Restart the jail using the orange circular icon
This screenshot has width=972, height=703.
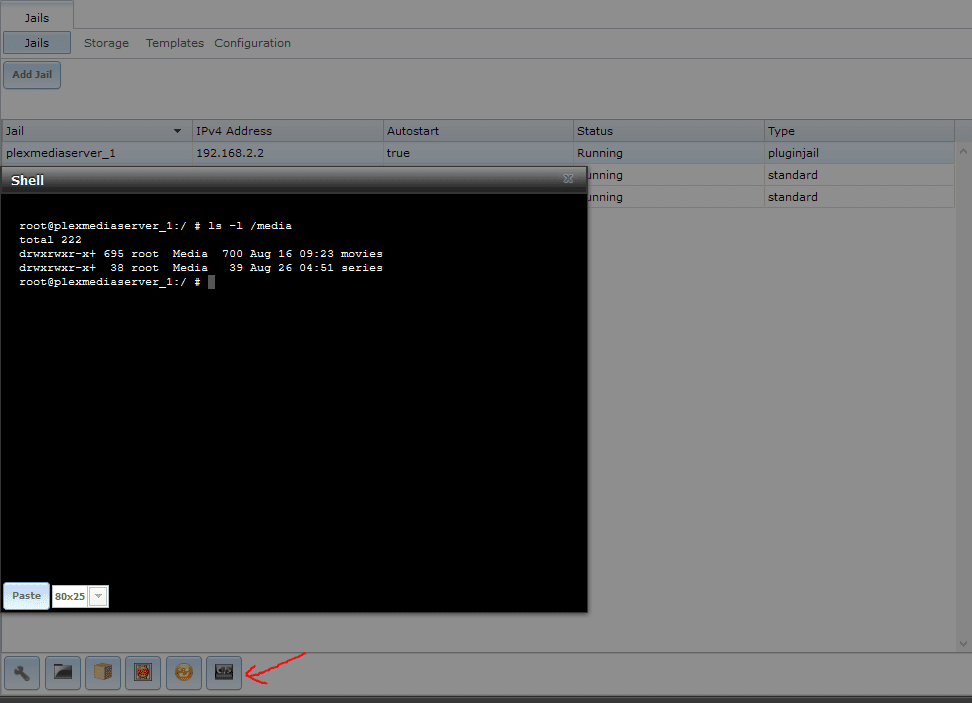[183, 673]
